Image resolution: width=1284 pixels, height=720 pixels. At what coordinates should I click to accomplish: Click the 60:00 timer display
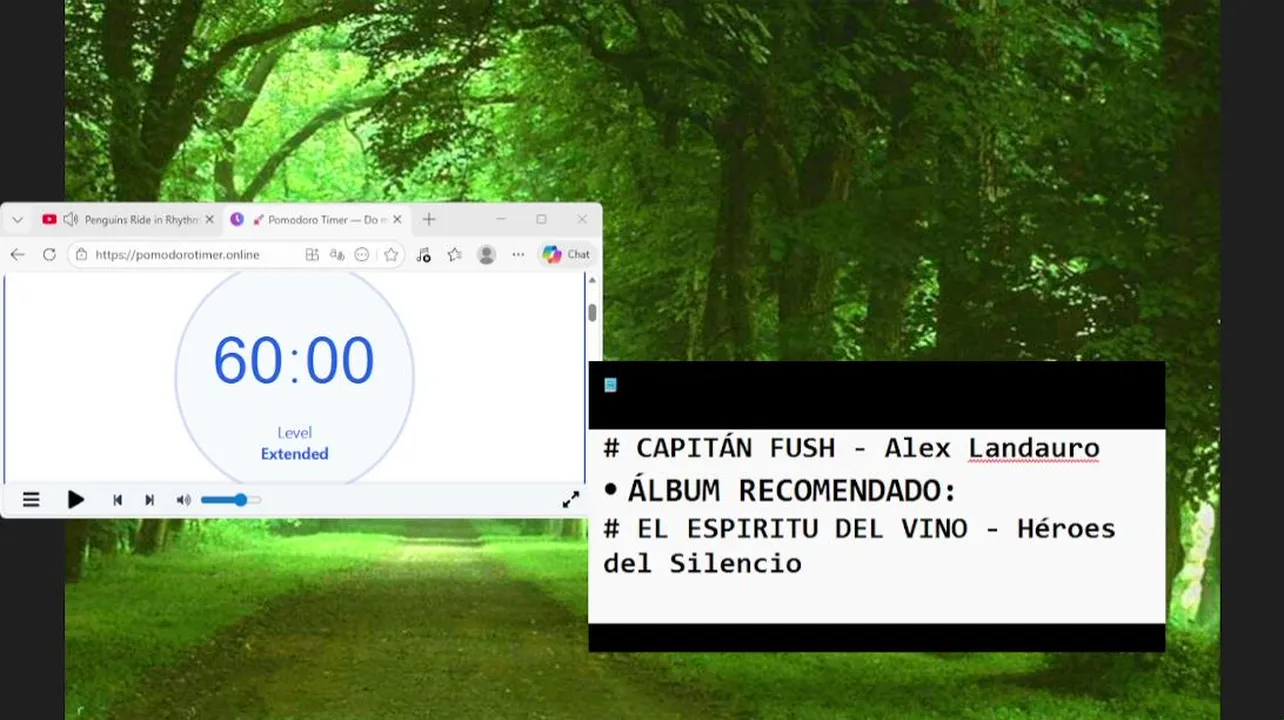pos(294,360)
